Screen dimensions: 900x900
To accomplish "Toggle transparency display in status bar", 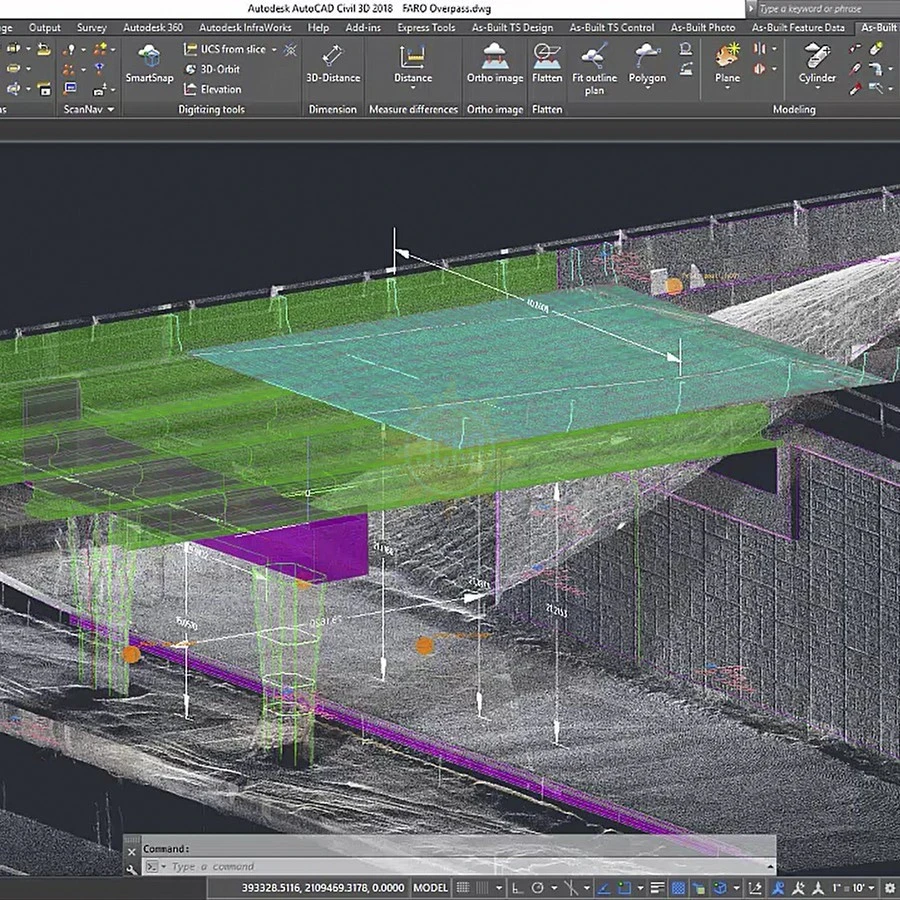I will click(678, 888).
